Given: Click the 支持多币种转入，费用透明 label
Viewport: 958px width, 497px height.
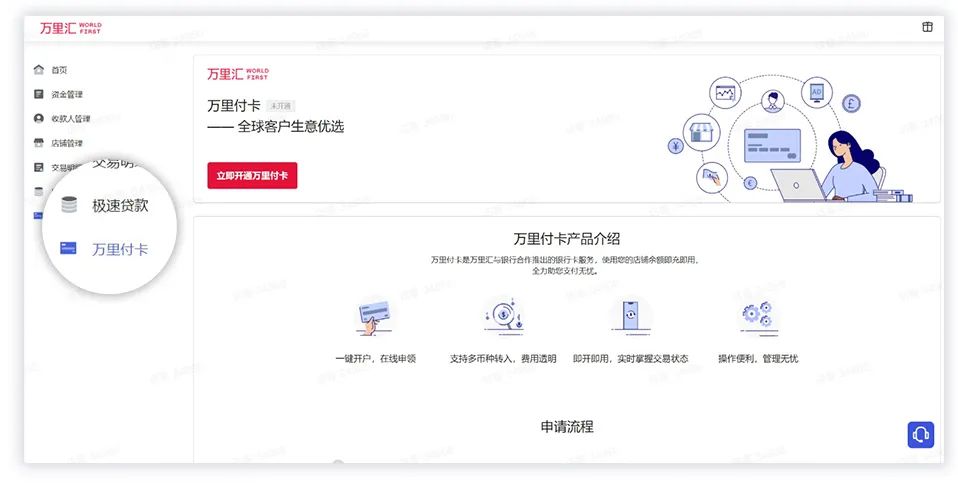Looking at the screenshot, I should coord(503,359).
